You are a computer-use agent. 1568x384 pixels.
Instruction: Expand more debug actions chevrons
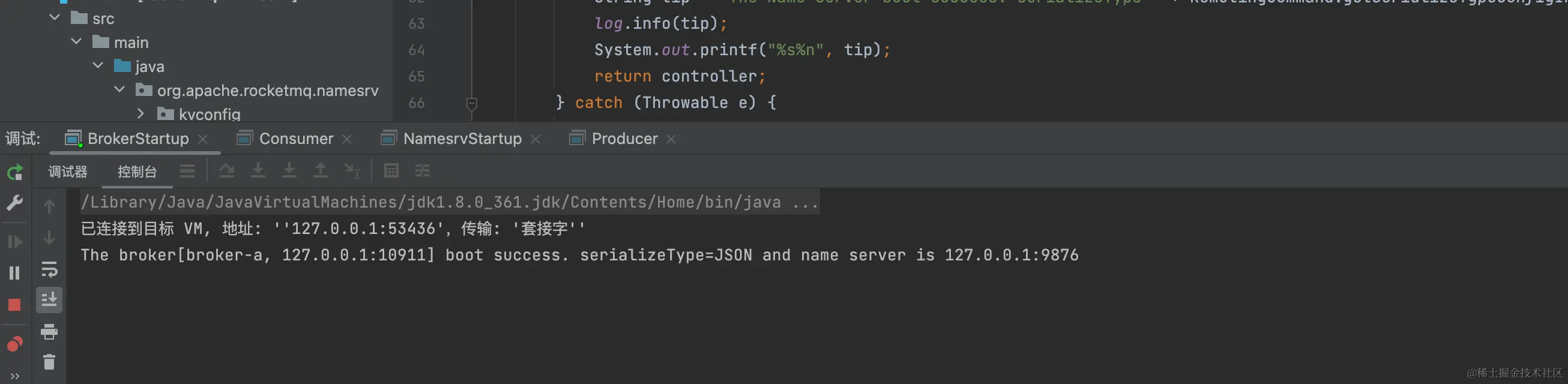[14, 376]
